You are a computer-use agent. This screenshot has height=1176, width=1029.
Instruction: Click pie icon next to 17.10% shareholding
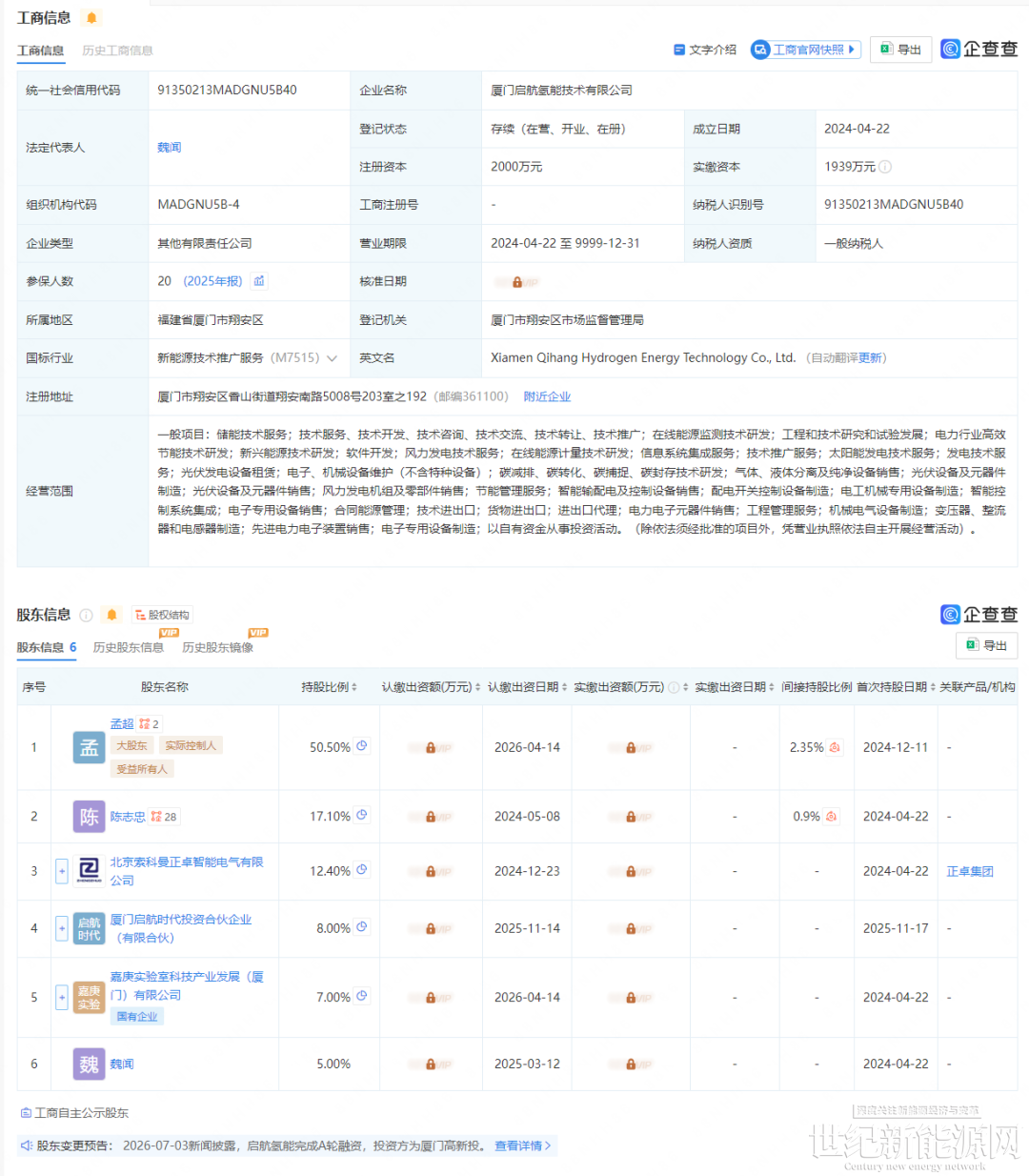362,816
